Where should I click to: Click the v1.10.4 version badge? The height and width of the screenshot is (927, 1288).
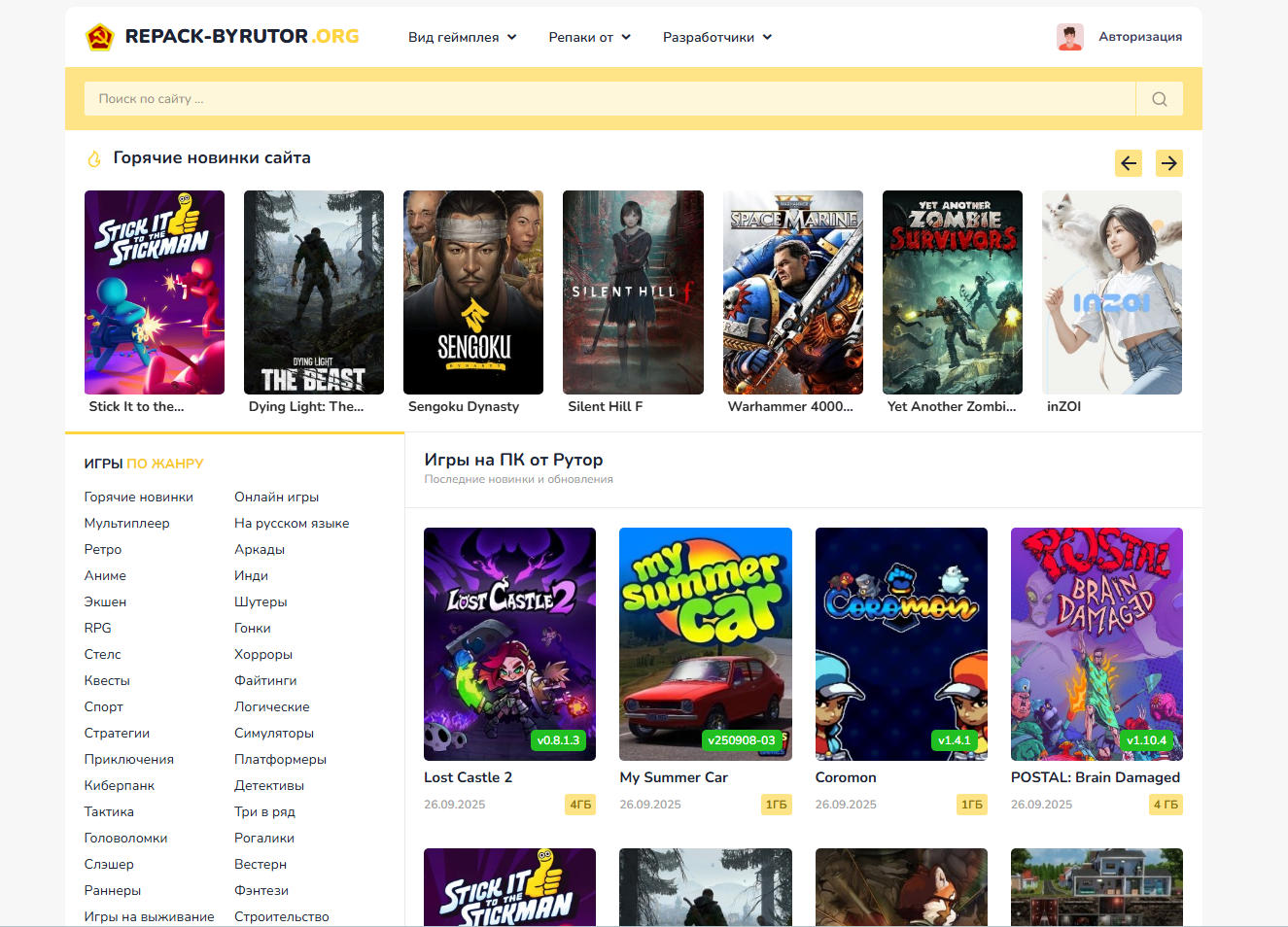[1146, 740]
